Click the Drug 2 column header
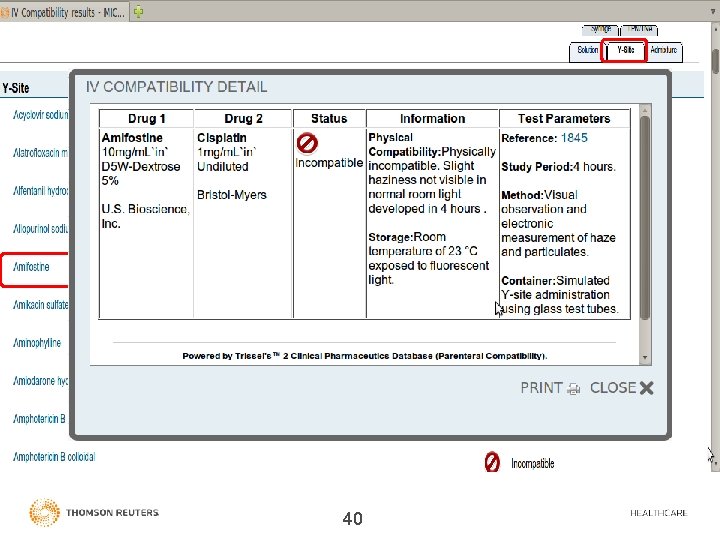 (243, 118)
